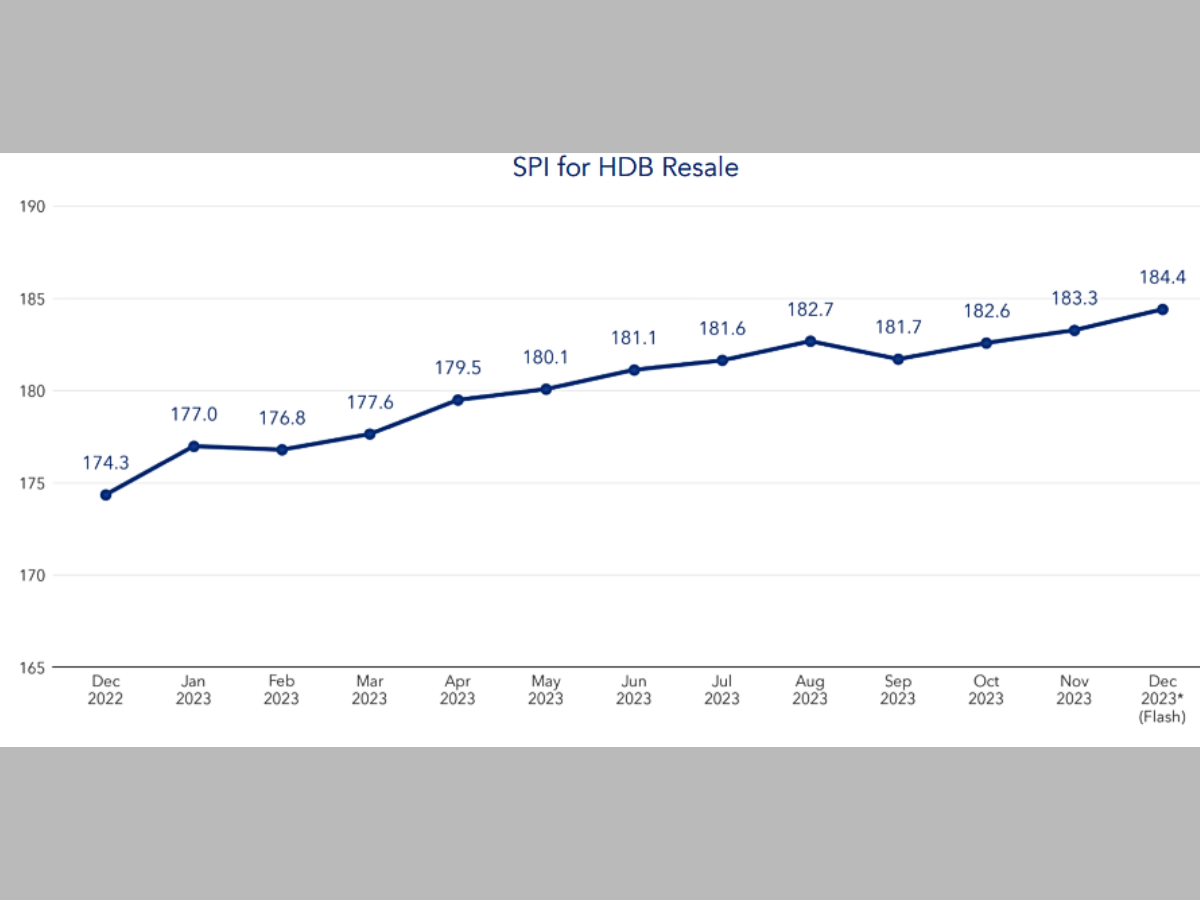Screen dimensions: 1200x900
Task: Click the Feb 2023 x-axis label
Action: point(282,690)
